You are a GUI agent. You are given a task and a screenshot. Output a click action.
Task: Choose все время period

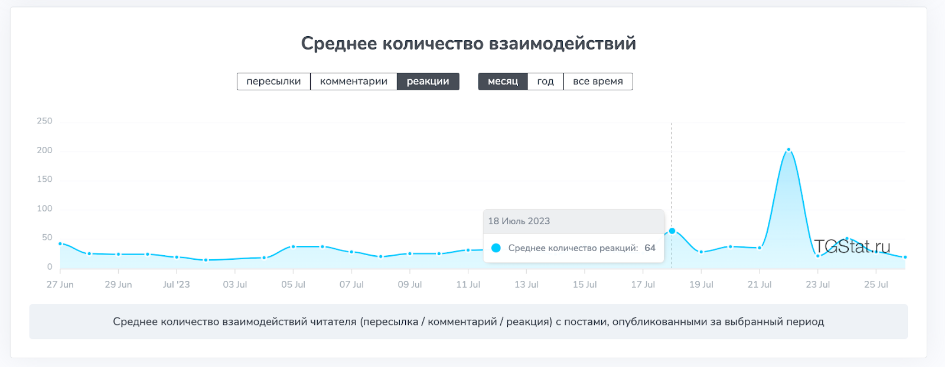click(x=598, y=81)
